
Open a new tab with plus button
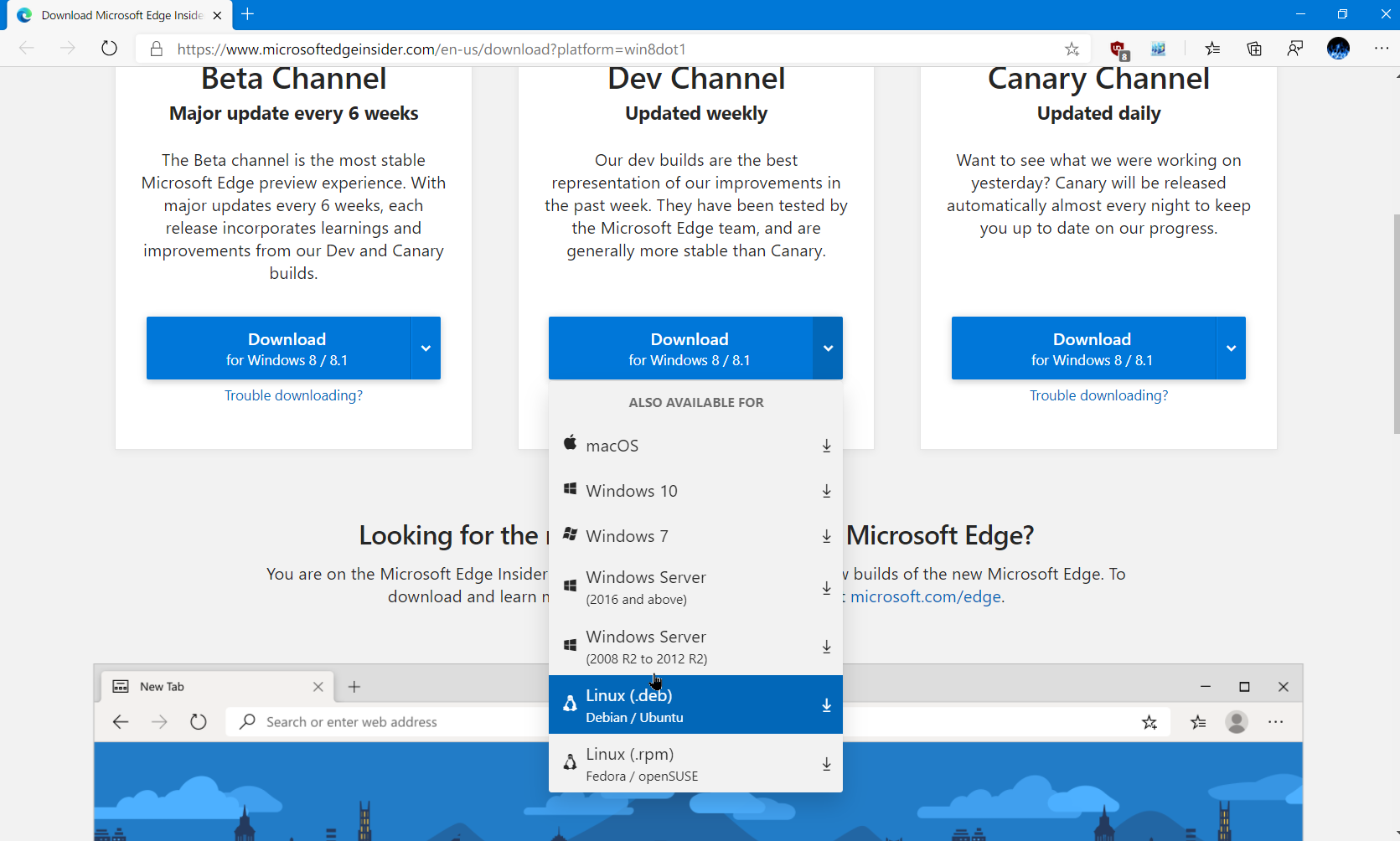click(248, 14)
